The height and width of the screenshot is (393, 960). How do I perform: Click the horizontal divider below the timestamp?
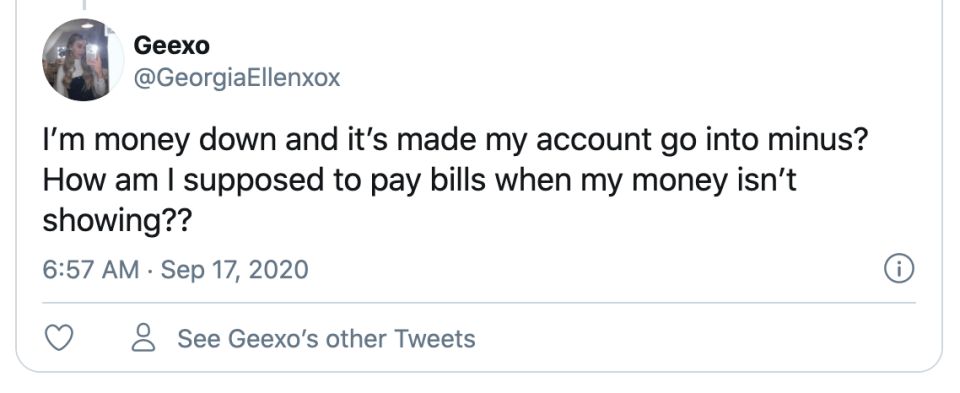[479, 302]
